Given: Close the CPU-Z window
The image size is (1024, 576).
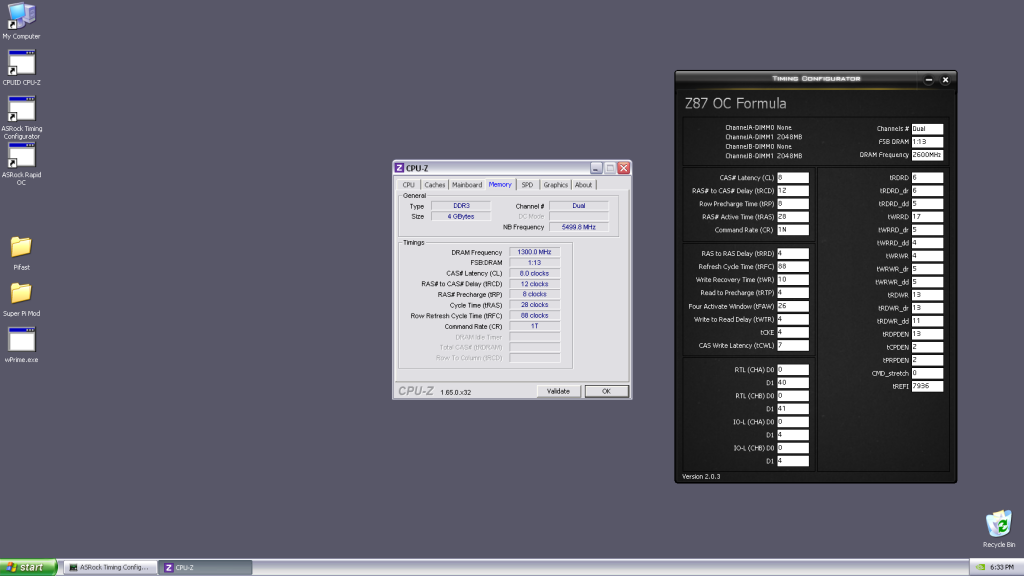Looking at the screenshot, I should click(624, 168).
